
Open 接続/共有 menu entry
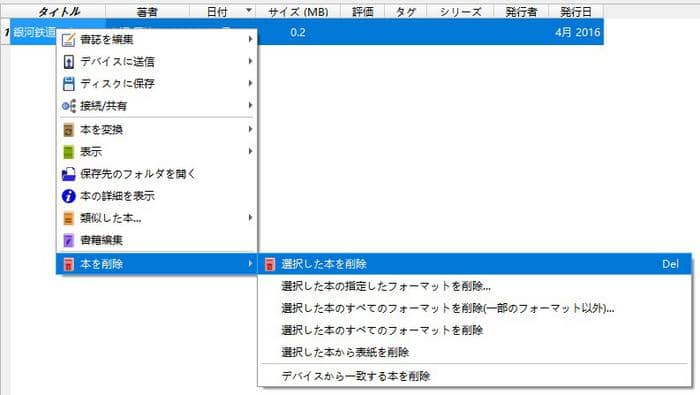click(x=157, y=106)
